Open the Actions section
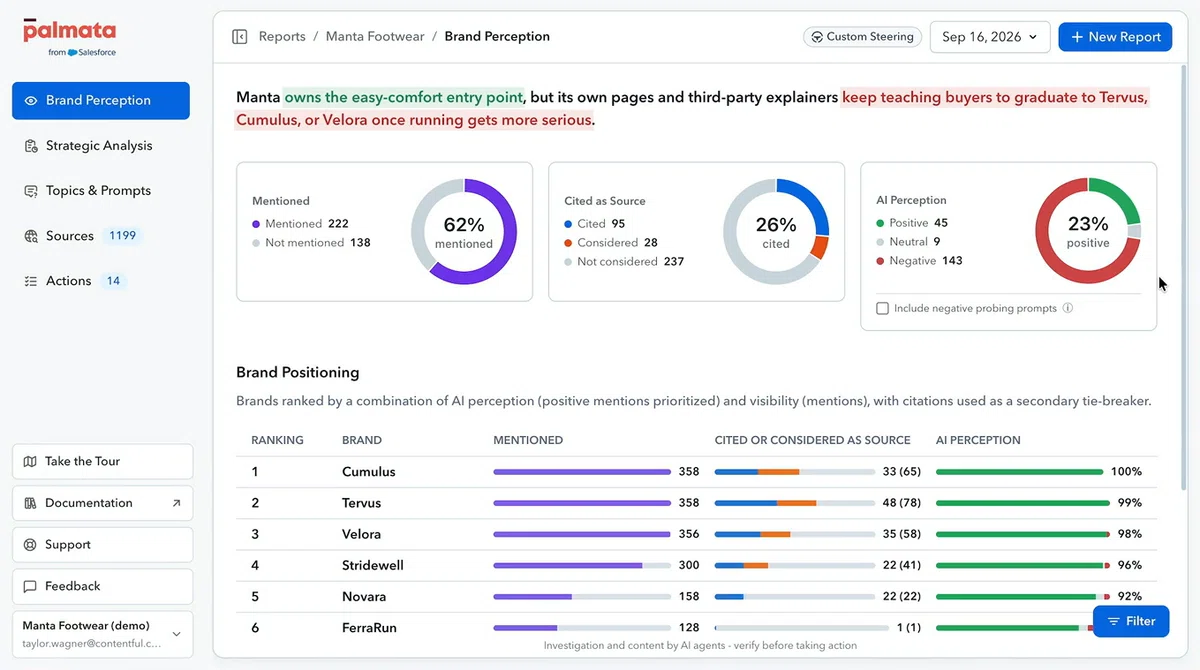 (x=101, y=281)
